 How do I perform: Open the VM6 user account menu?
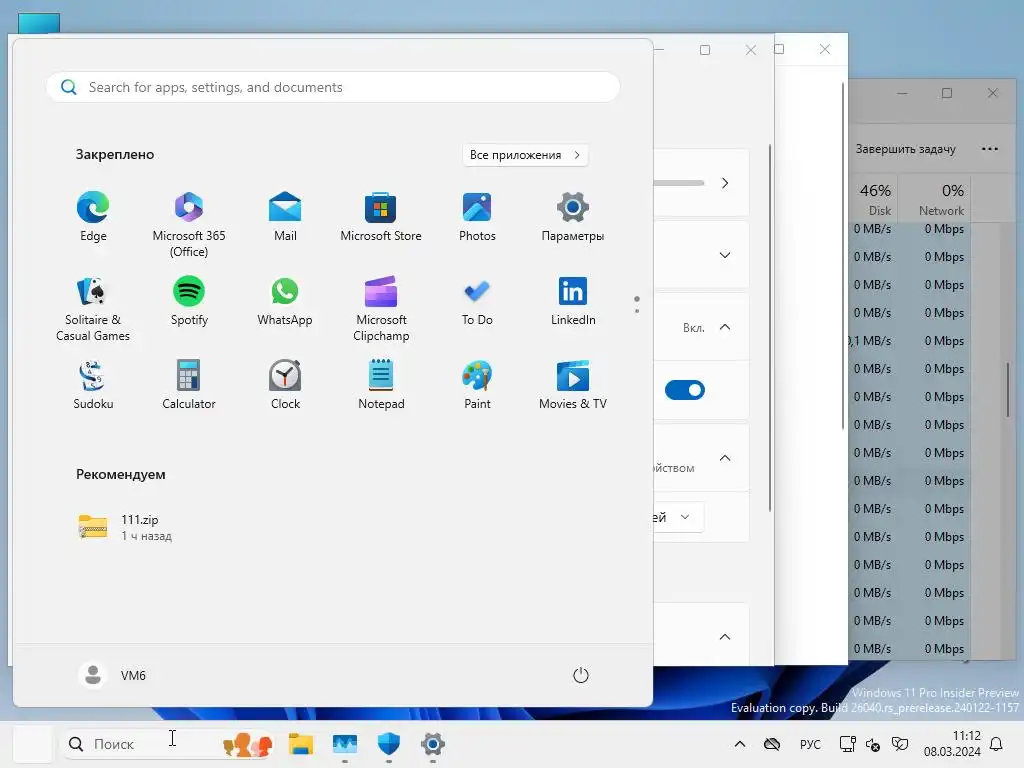click(x=112, y=675)
